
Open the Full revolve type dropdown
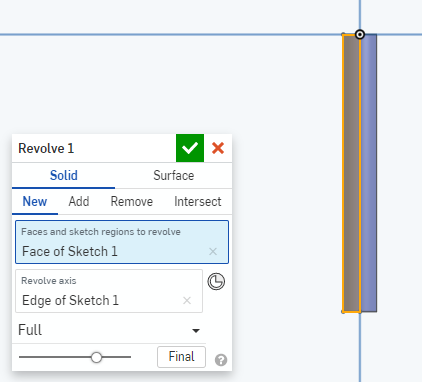click(109, 330)
